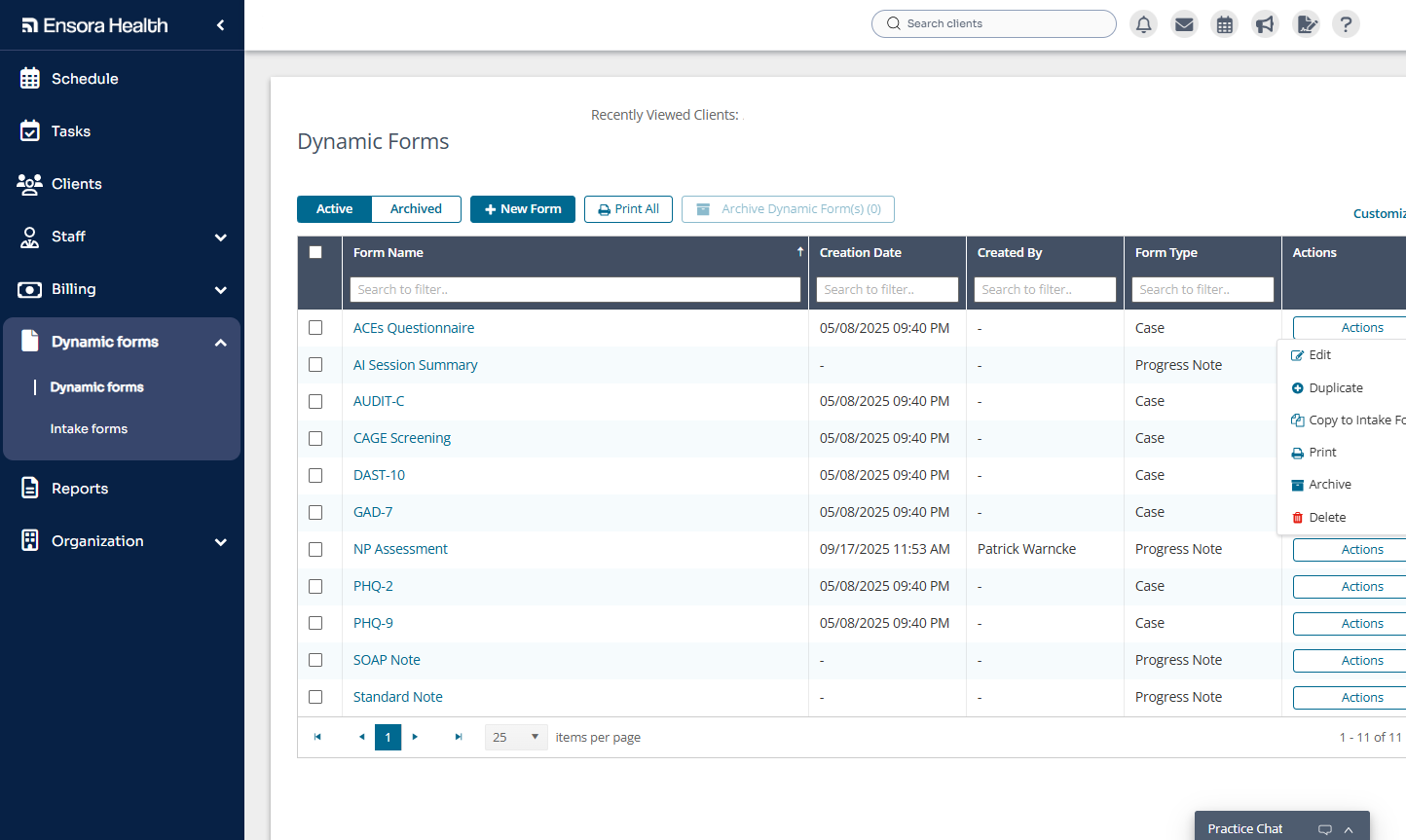Switch to the Active tab

(334, 209)
